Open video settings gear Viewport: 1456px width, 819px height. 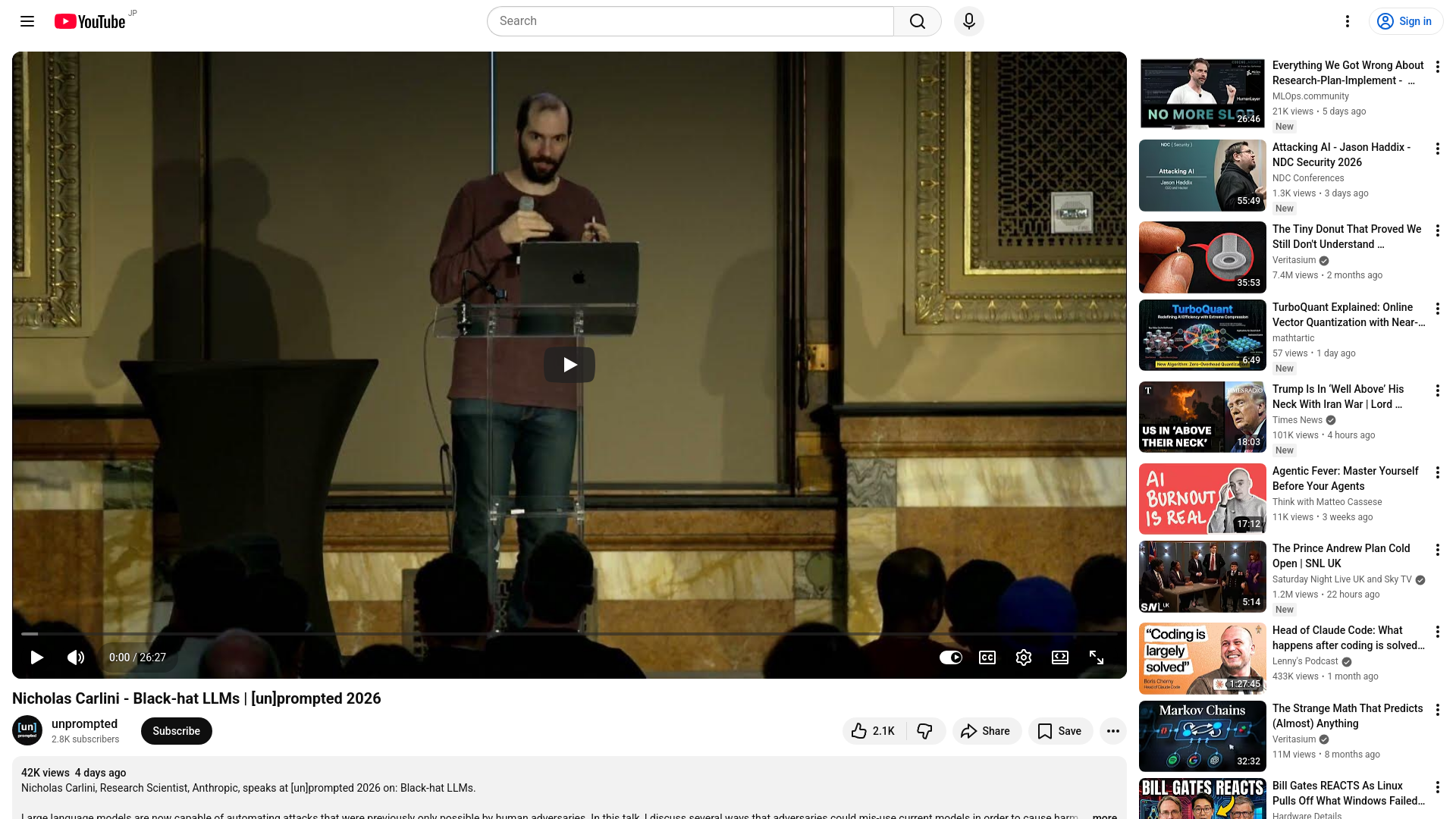click(1023, 657)
